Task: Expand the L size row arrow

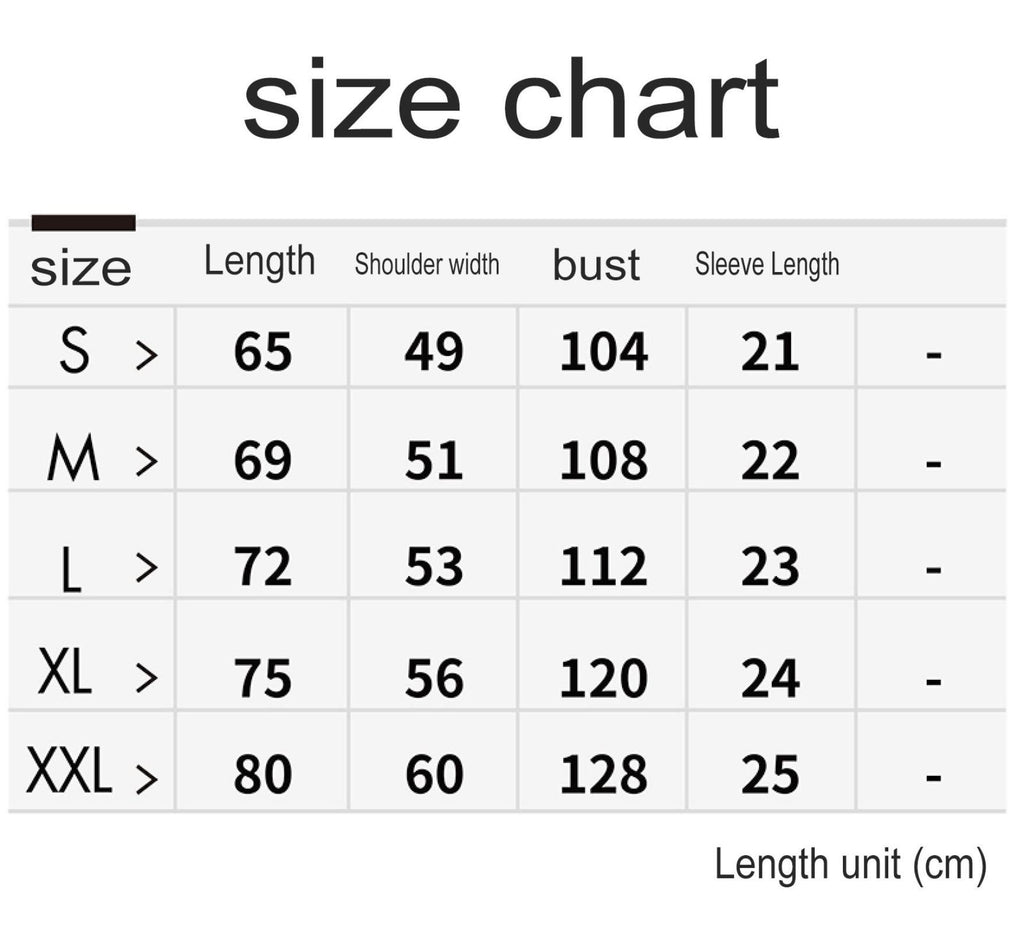Action: pos(147,568)
